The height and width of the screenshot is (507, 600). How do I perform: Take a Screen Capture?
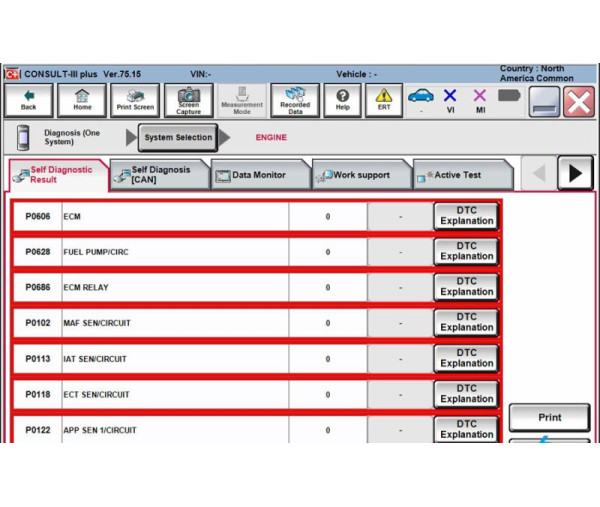point(188,100)
